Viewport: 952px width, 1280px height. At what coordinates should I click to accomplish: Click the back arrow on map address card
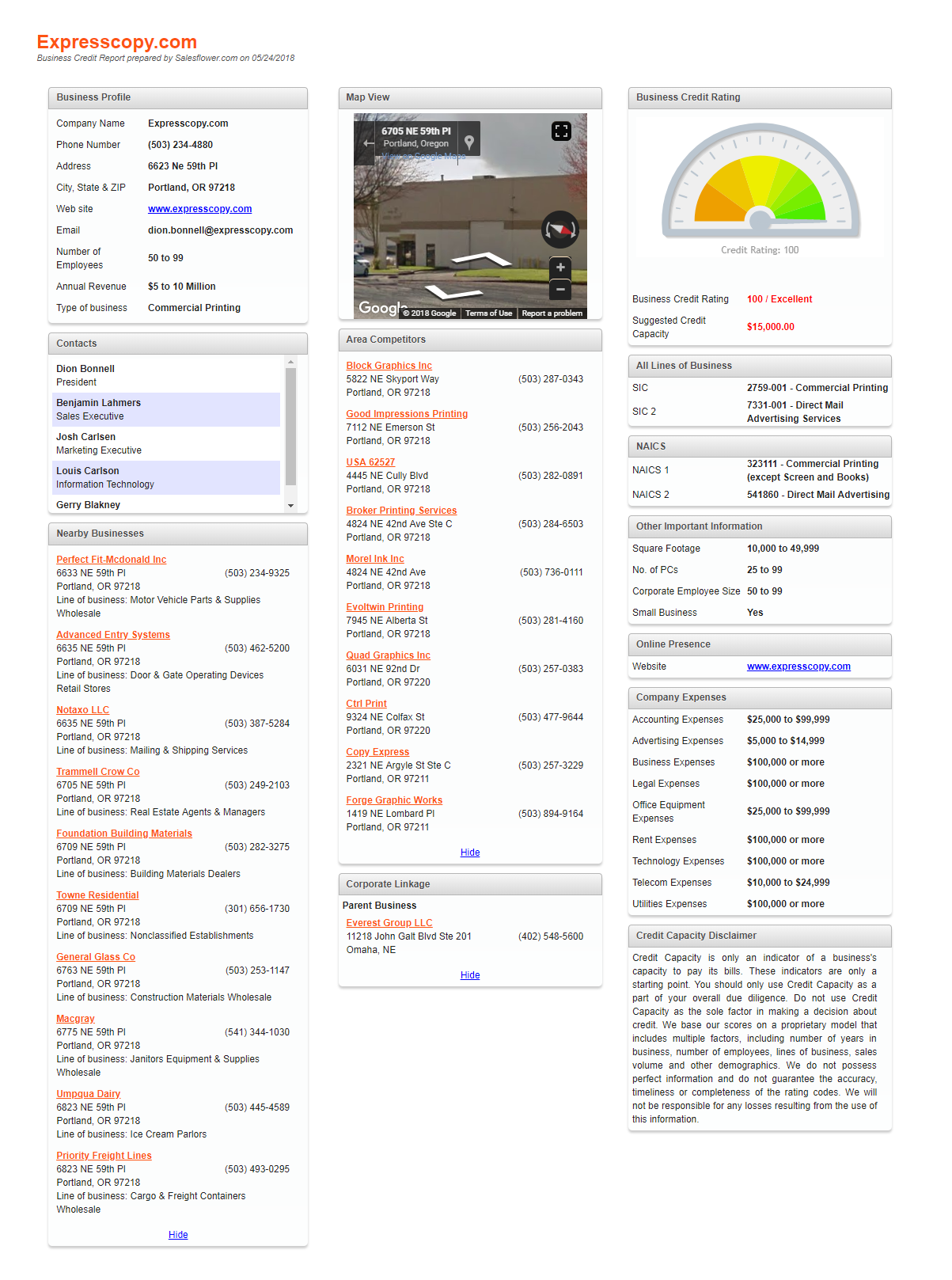368,143
